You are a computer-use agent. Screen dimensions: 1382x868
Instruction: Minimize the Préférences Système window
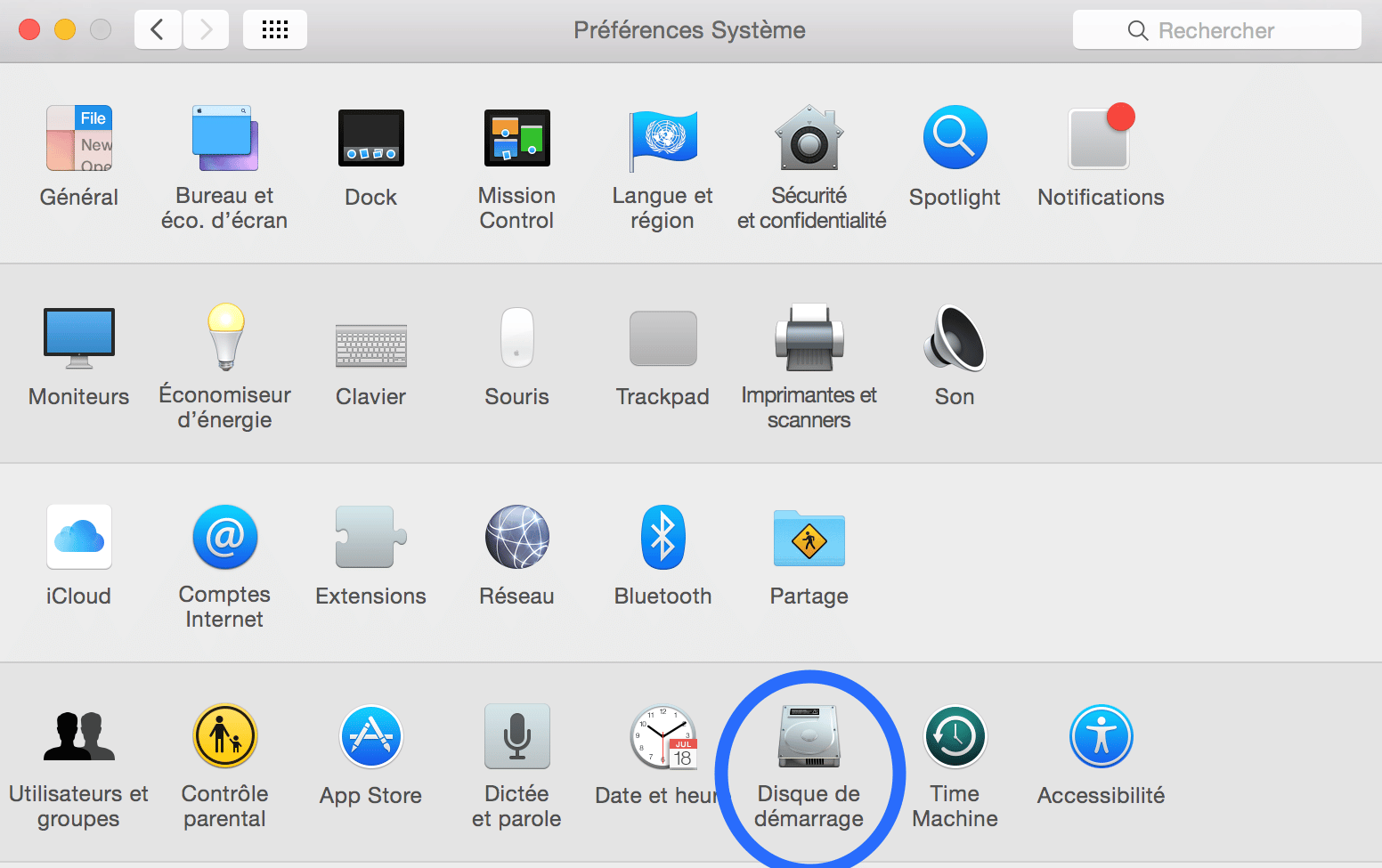click(x=65, y=29)
